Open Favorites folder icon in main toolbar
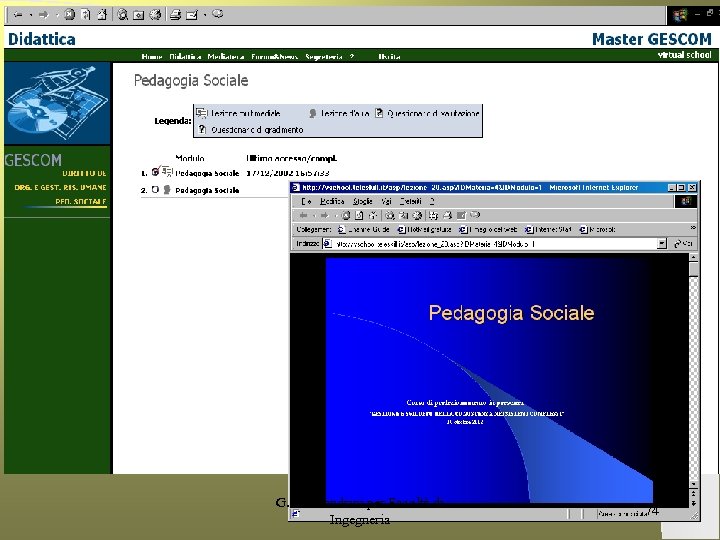Screen dimensions: 720x540 coord(138,15)
